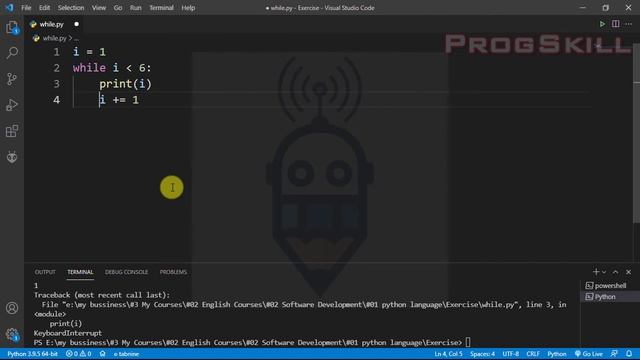The height and width of the screenshot is (360, 640).
Task: Open Source Control view
Action: tap(12, 79)
